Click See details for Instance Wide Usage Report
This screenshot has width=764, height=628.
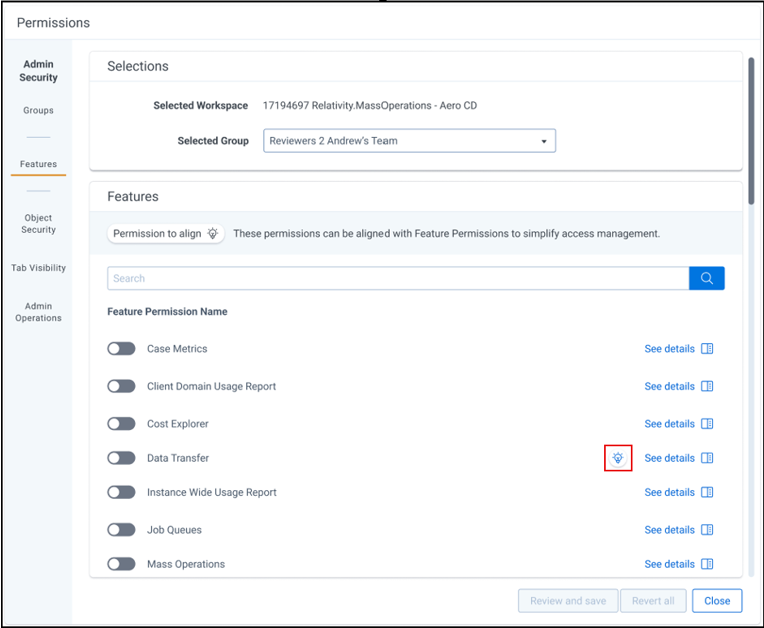coord(669,492)
